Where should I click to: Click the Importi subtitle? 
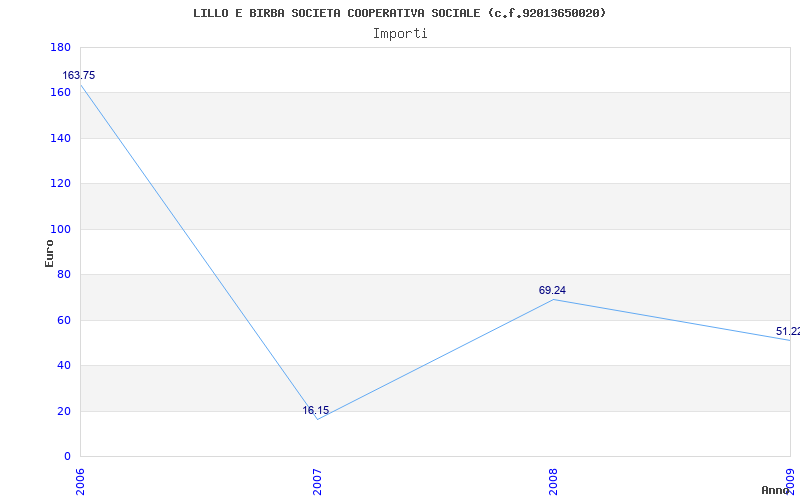coord(400,34)
